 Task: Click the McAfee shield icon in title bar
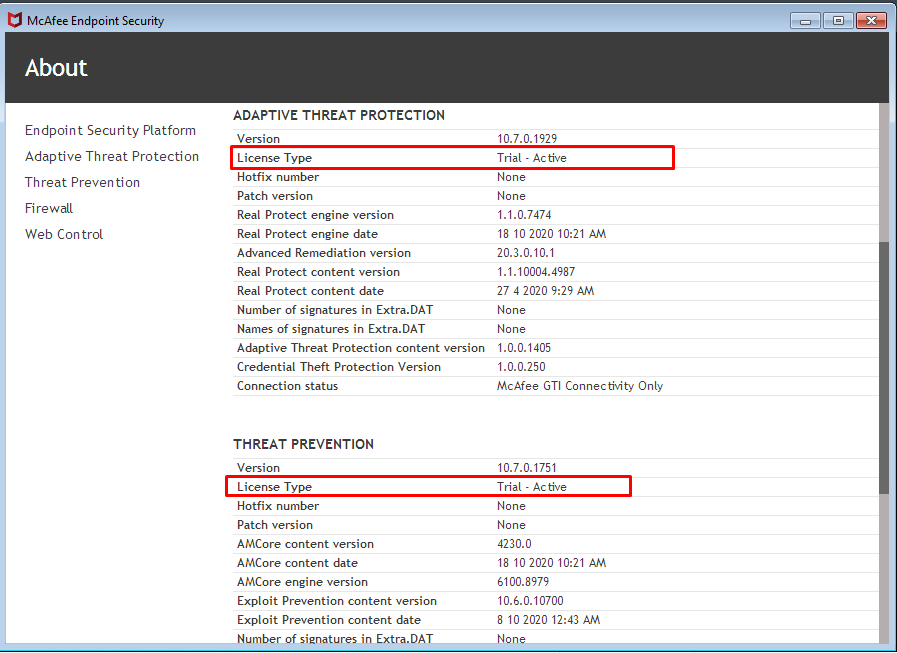(15, 20)
